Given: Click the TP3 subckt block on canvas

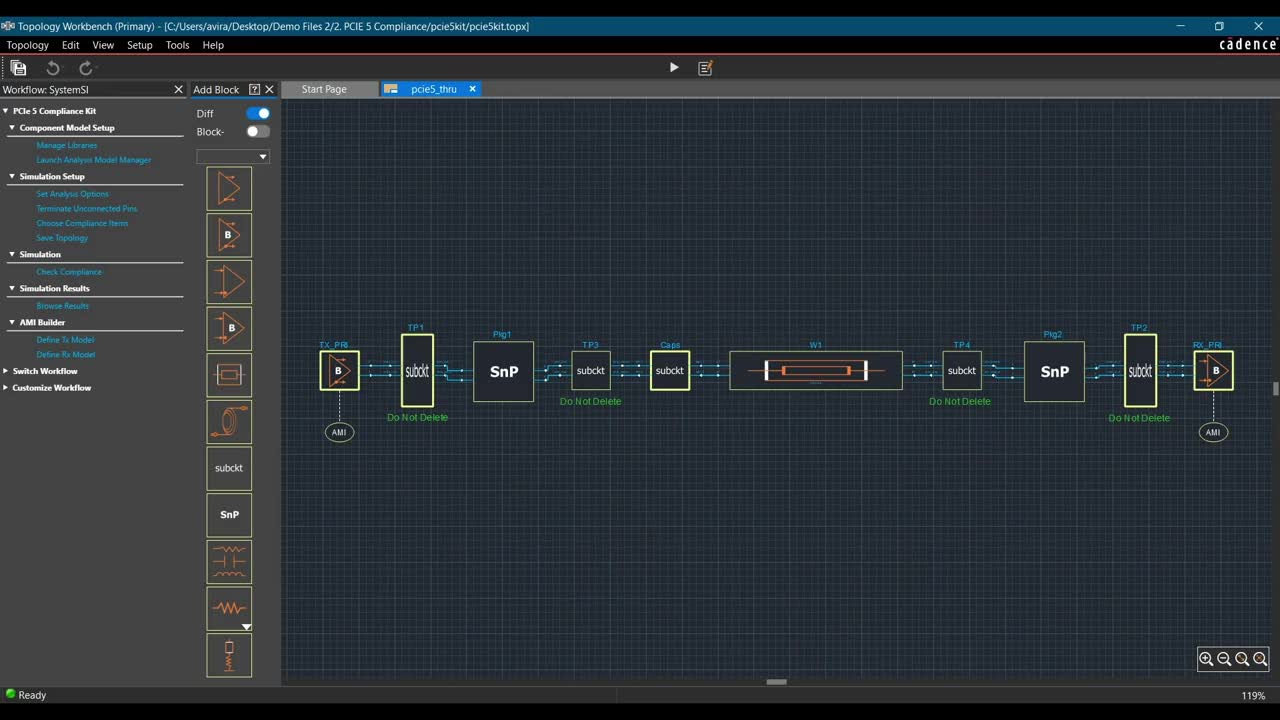Looking at the screenshot, I should [591, 370].
